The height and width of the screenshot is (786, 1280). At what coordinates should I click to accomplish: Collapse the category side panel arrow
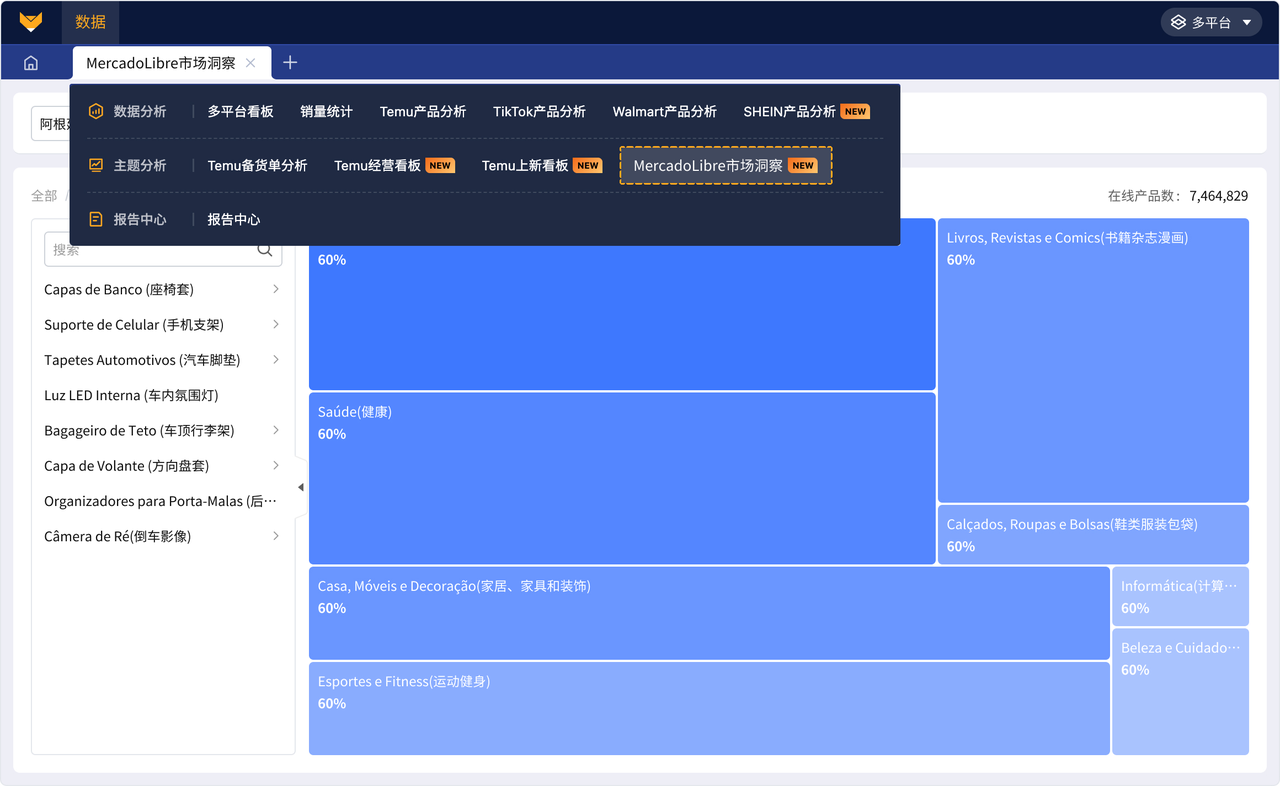click(301, 488)
